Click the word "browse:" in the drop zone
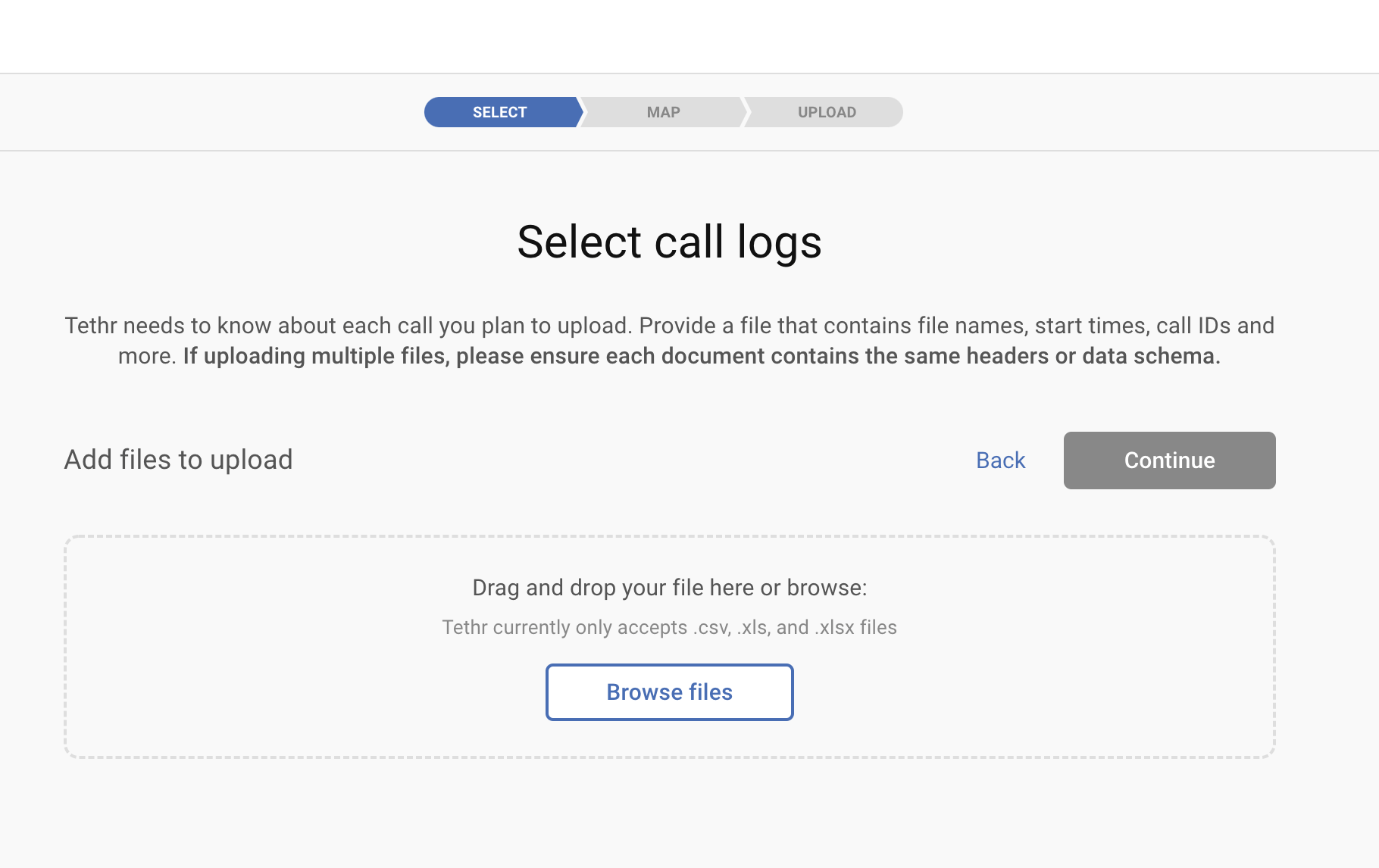 pos(827,588)
